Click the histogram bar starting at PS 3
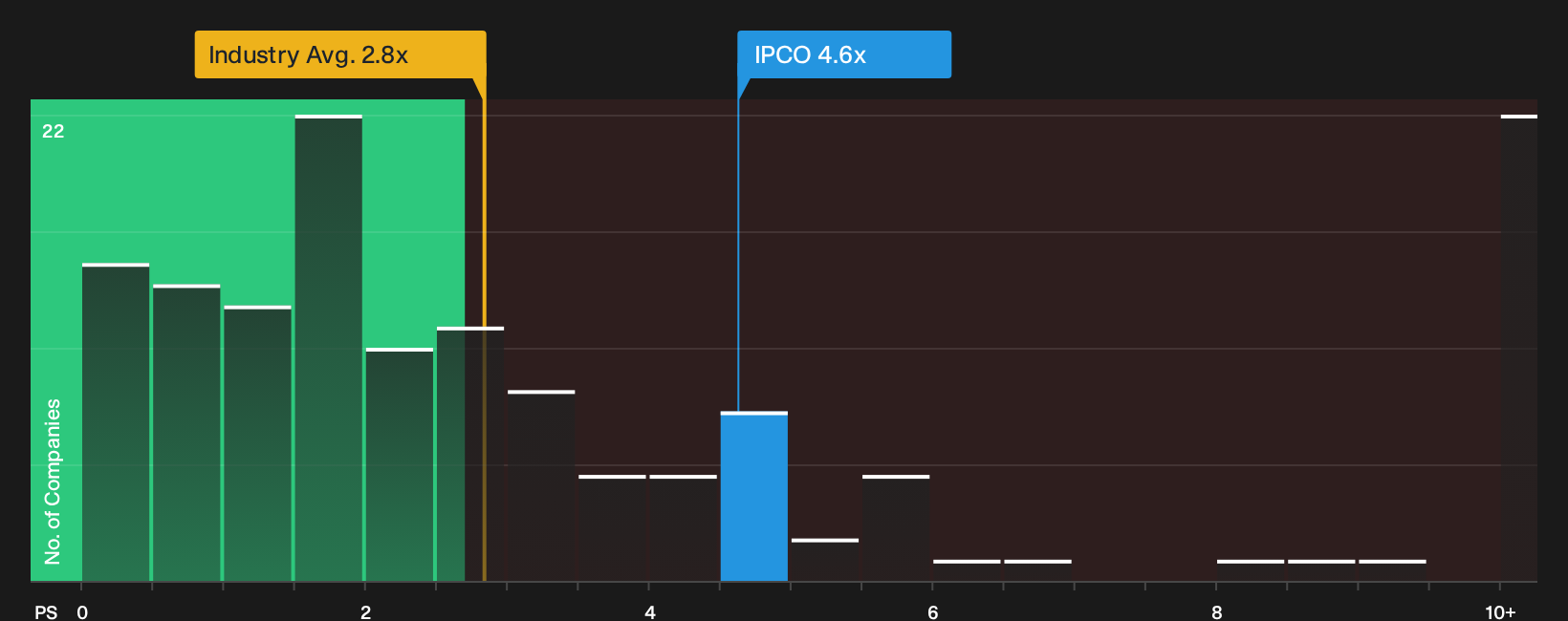1568x621 pixels. click(x=541, y=485)
